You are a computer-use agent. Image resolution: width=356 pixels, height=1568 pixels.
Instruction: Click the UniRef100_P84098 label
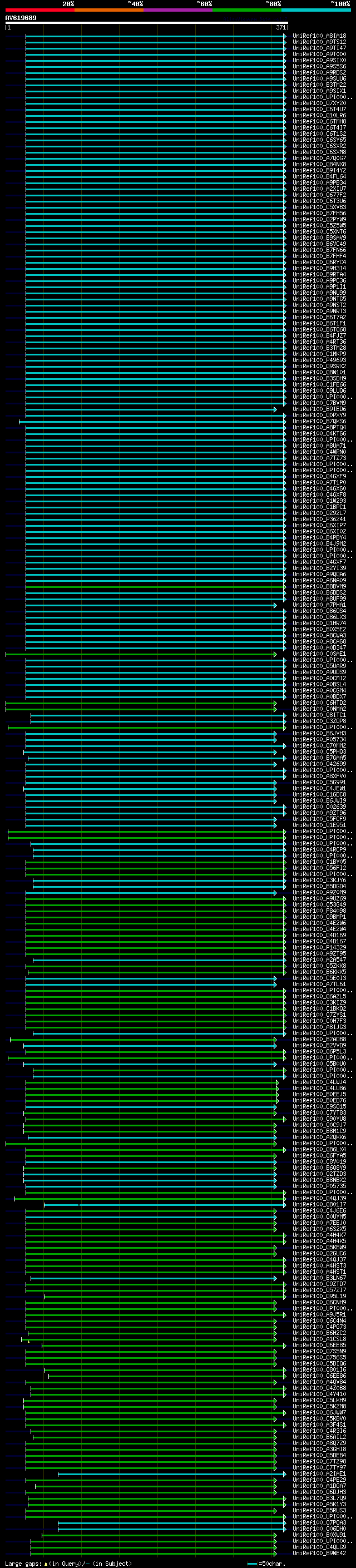point(319,911)
